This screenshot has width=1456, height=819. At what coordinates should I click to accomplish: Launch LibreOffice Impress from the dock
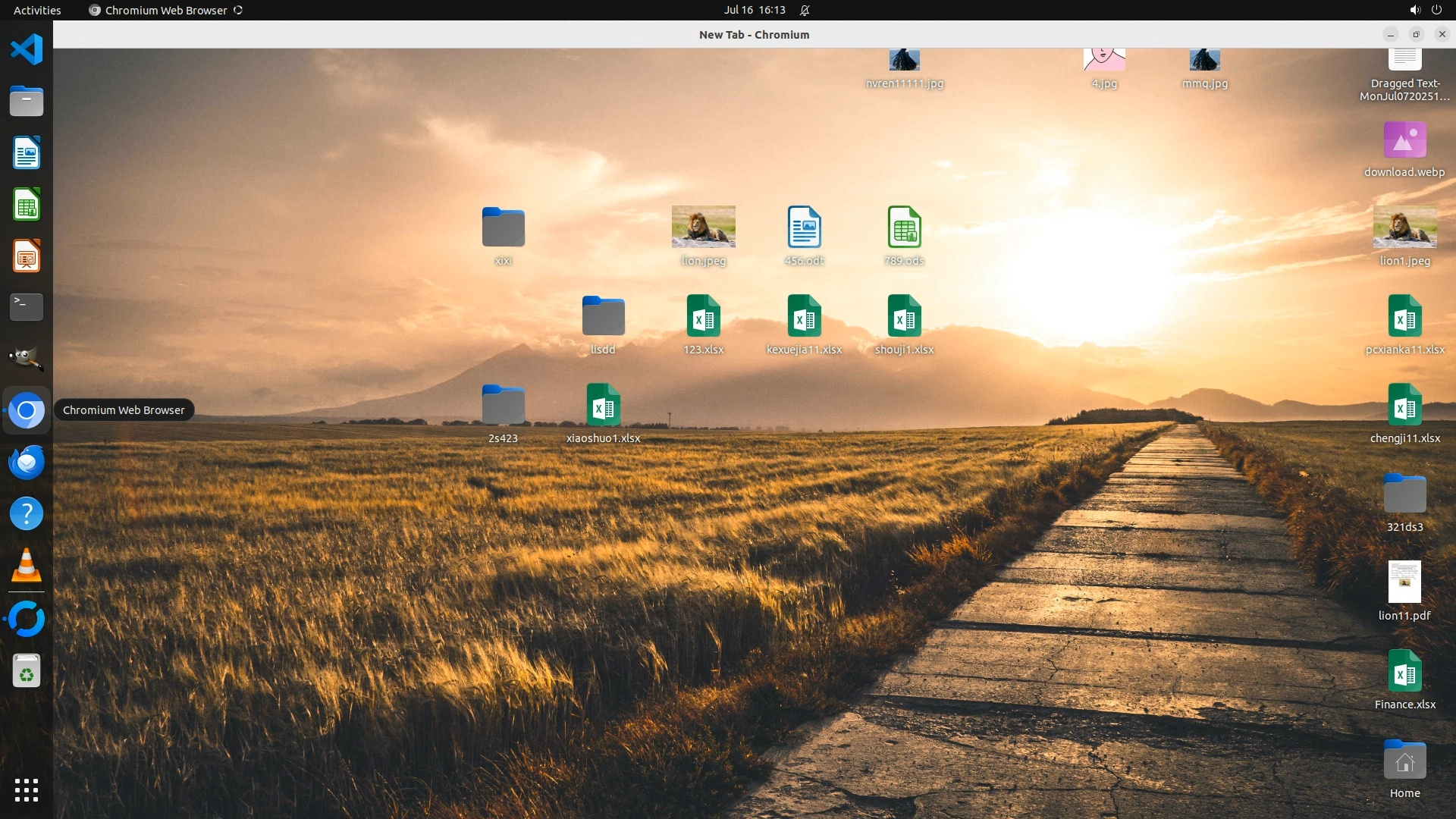[27, 256]
